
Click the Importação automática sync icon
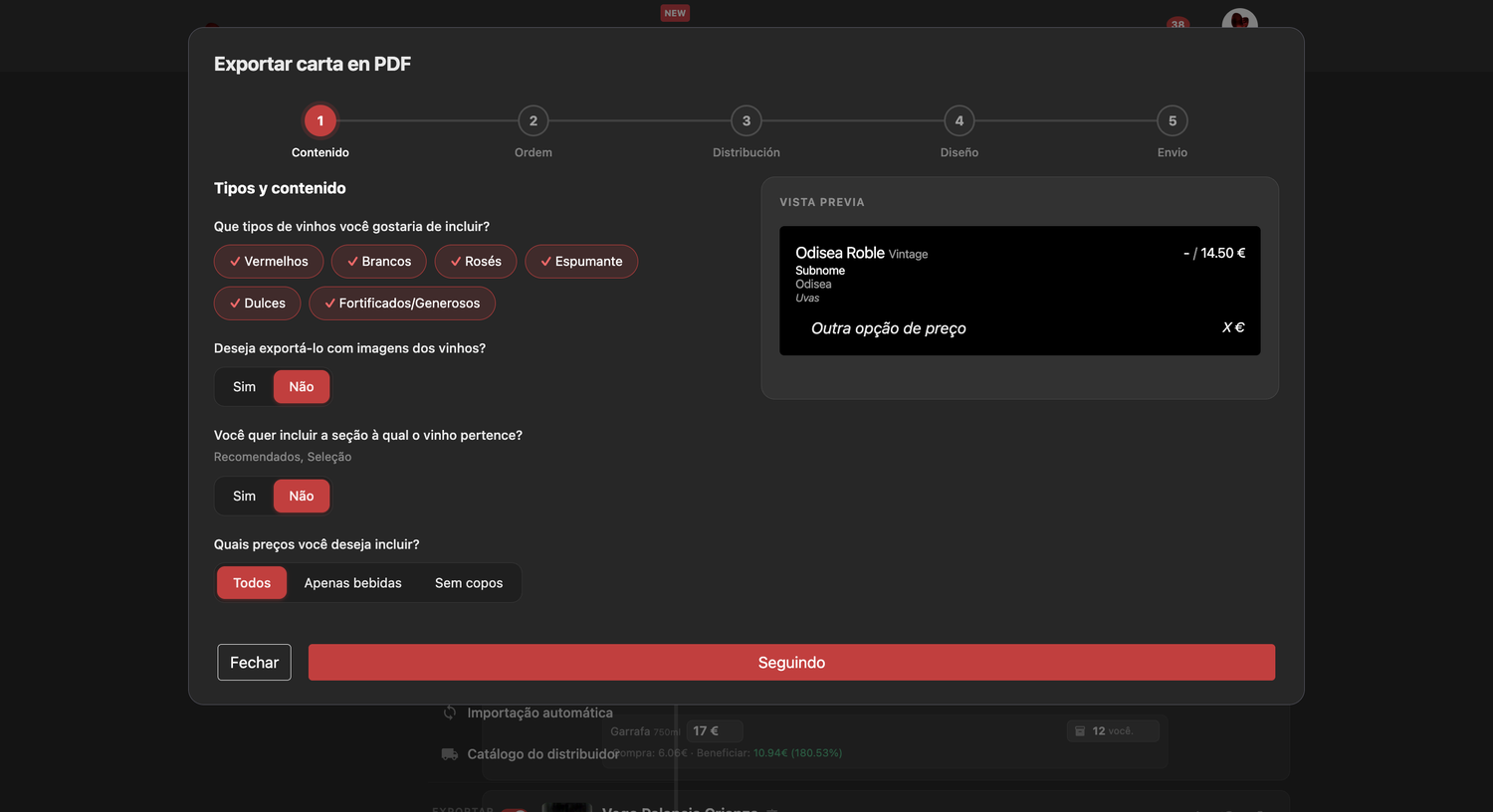pos(450,712)
